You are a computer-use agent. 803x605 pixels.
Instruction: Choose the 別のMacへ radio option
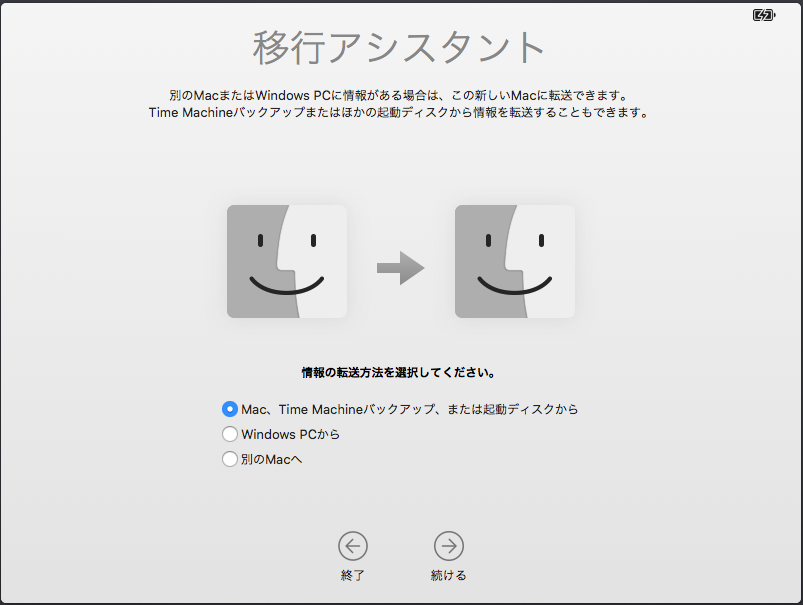click(x=229, y=459)
